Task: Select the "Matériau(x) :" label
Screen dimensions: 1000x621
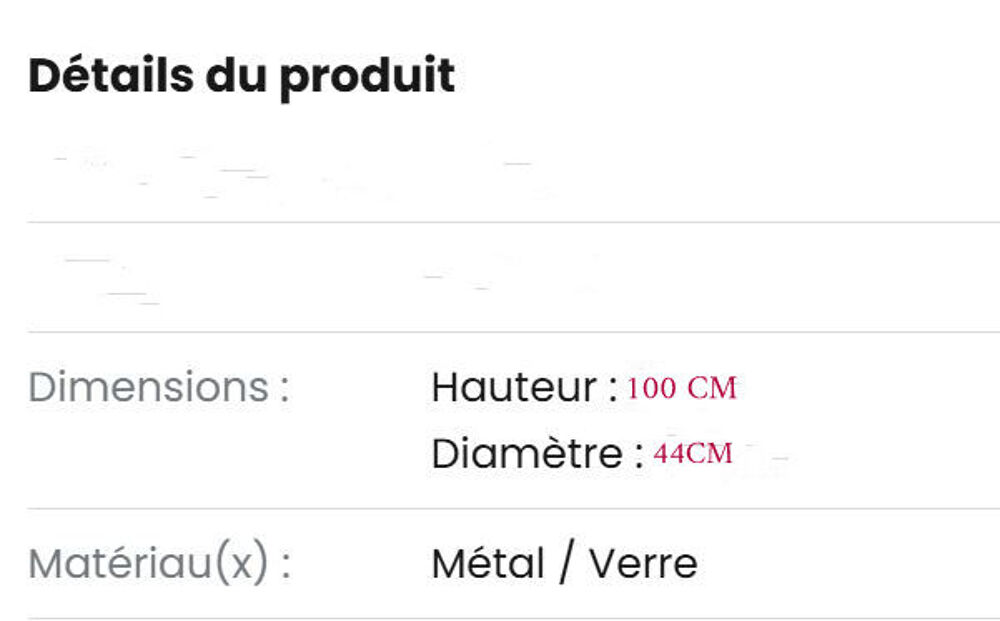Action: 159,564
